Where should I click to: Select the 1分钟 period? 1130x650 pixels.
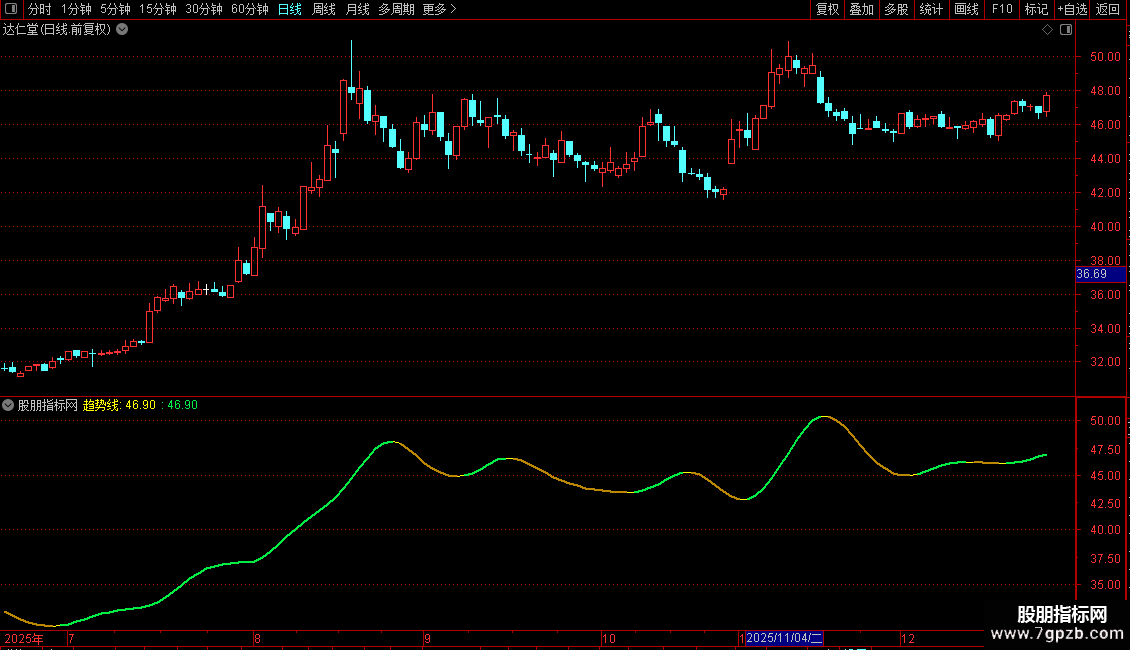(76, 9)
